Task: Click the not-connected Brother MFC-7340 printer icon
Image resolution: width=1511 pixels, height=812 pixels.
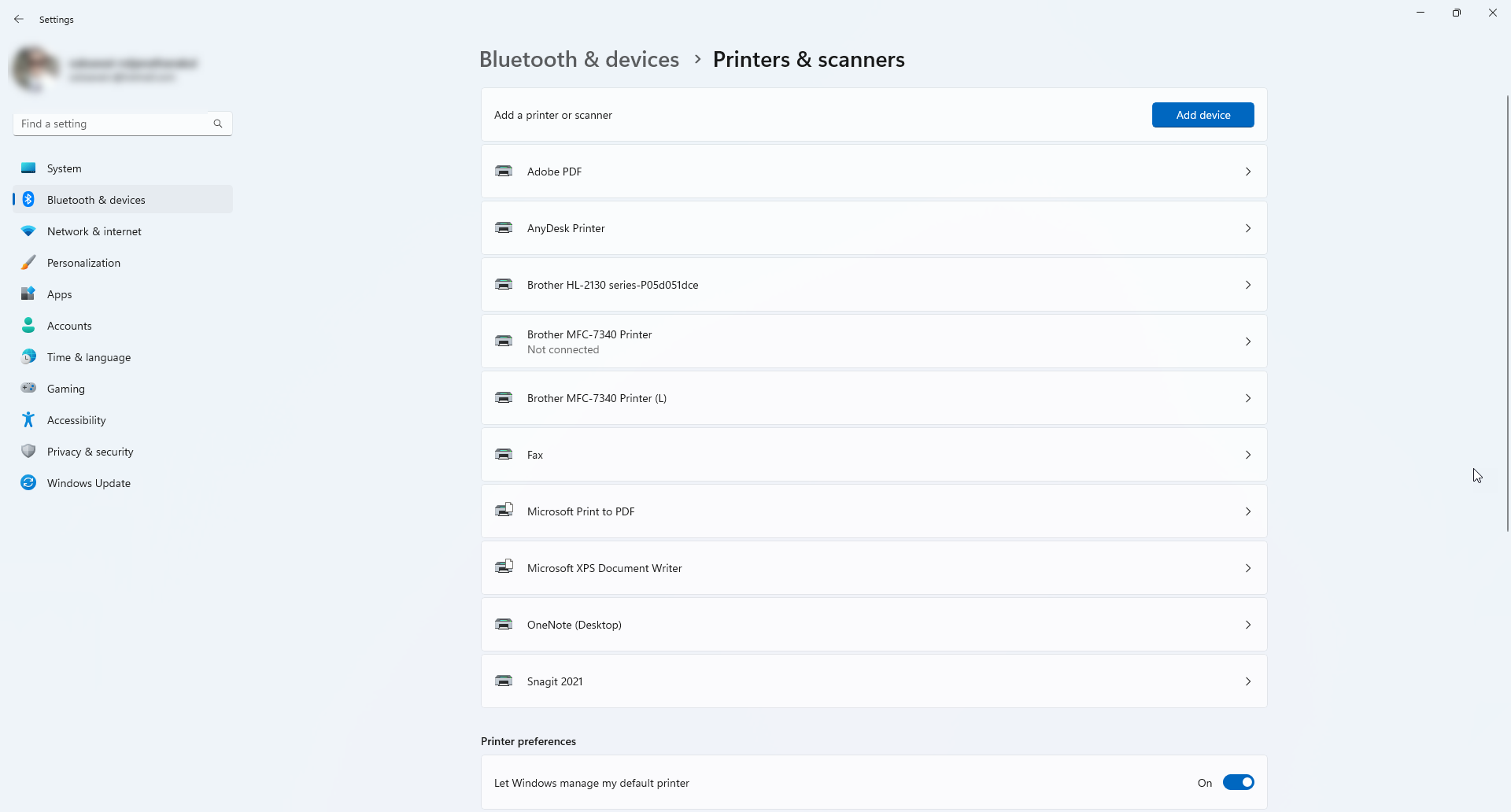Action: coord(504,341)
